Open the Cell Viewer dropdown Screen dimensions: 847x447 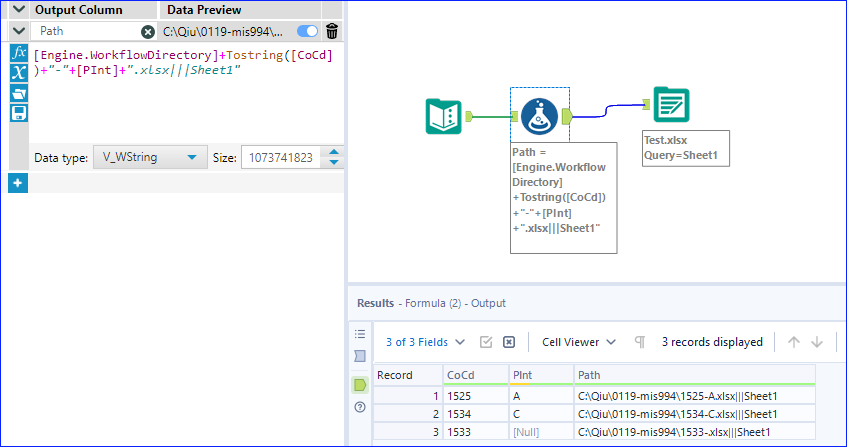tap(579, 342)
